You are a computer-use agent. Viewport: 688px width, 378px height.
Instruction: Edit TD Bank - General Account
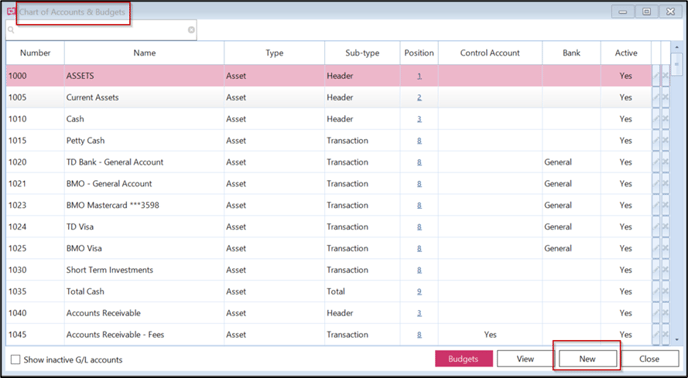tap(656, 162)
